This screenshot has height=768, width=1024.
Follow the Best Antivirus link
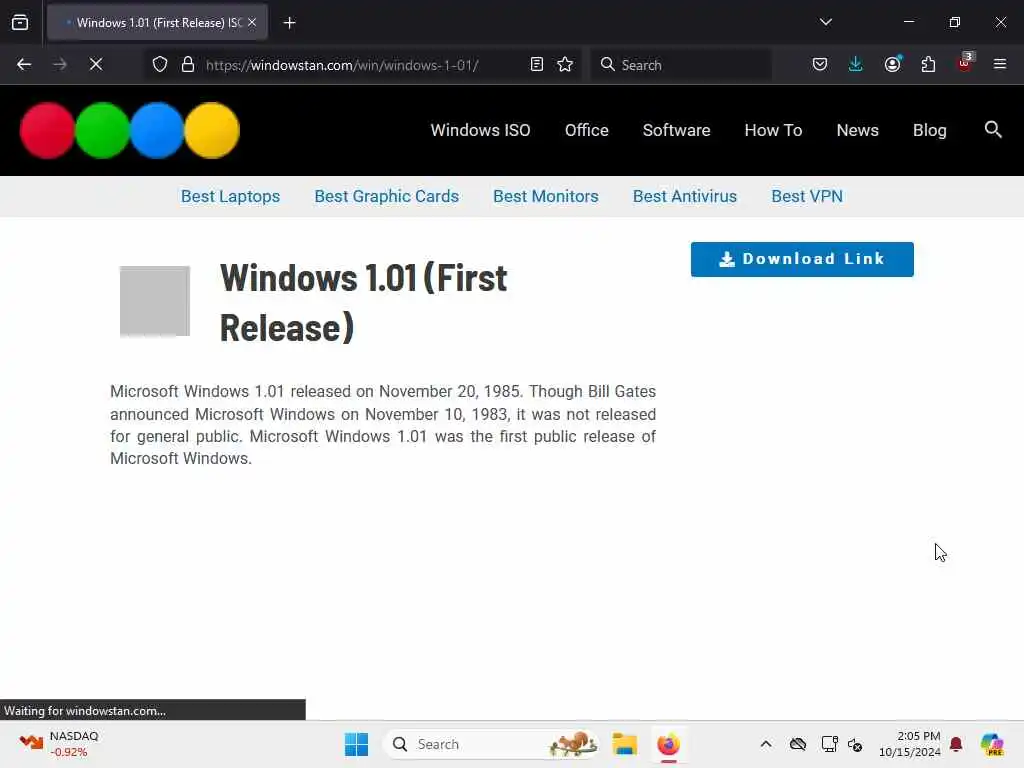(x=684, y=197)
